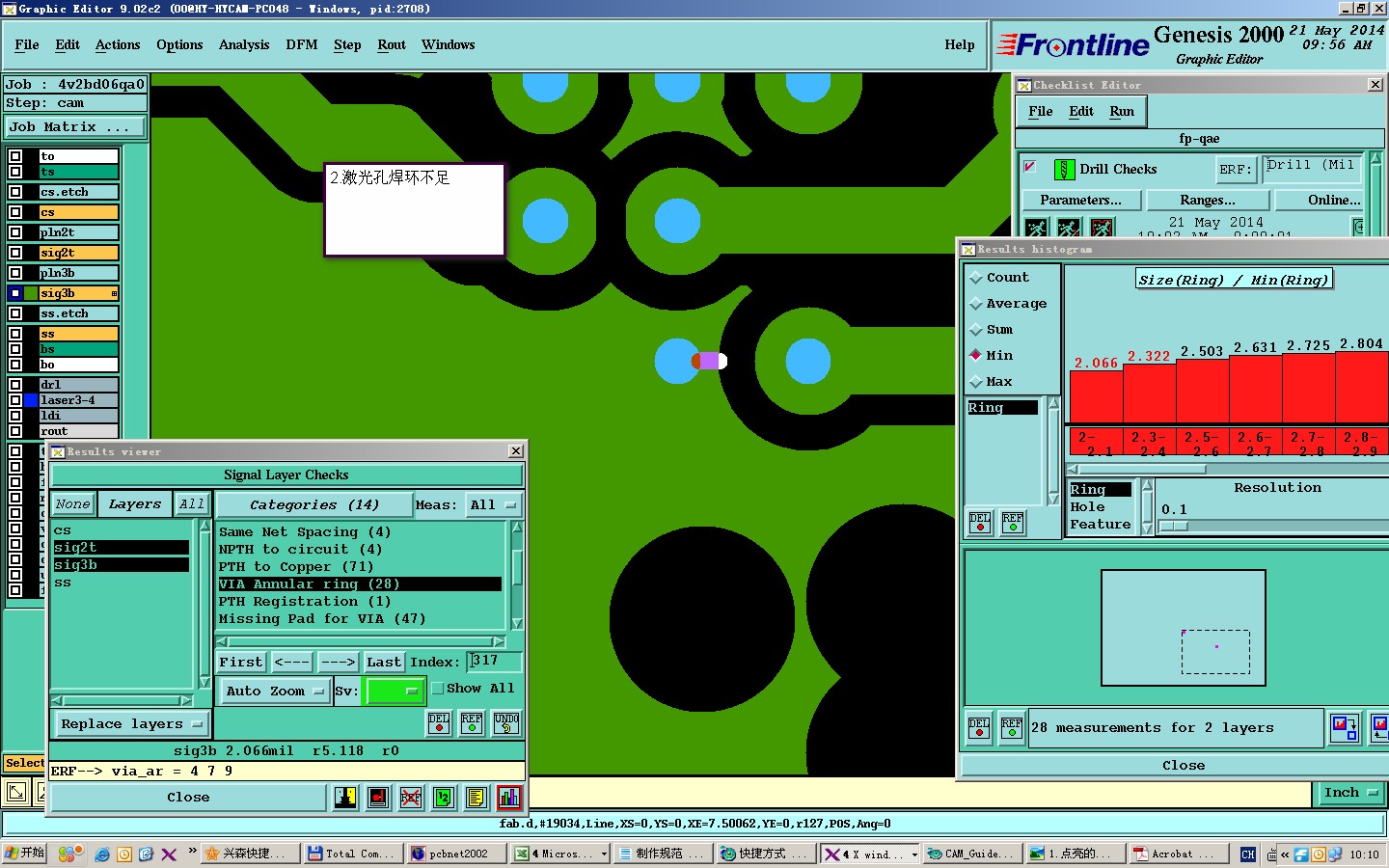Screen dimensions: 1389x868
Task: Open the Analysis menu
Action: 244,45
